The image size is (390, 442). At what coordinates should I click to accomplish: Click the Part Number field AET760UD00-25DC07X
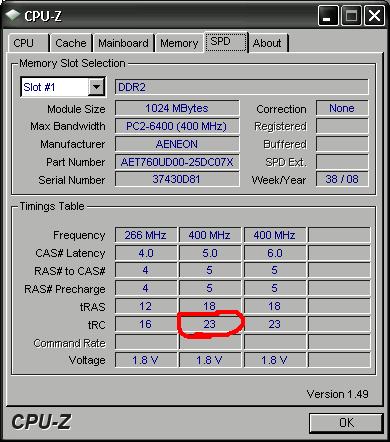coord(177,162)
